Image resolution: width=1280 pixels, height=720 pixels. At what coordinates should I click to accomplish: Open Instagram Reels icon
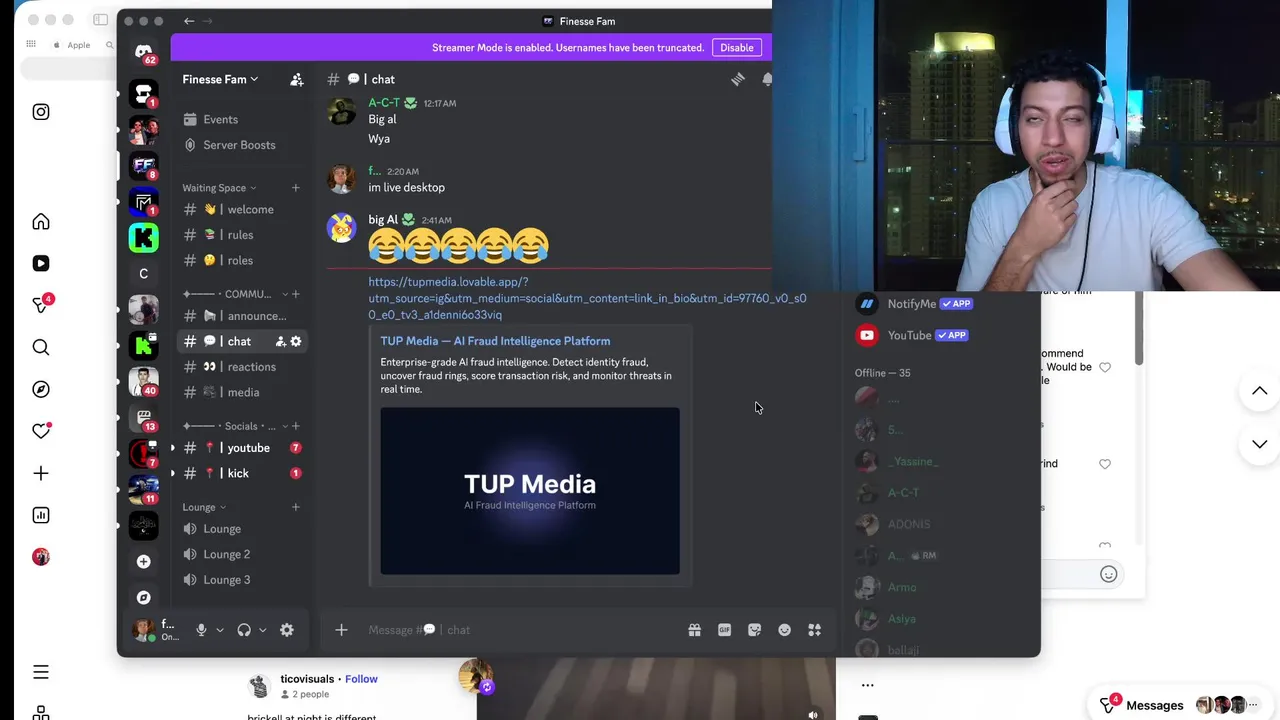(41, 263)
